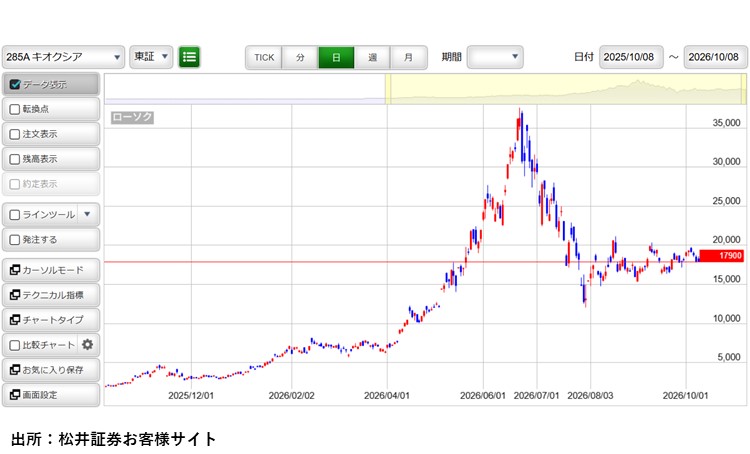
Task: Click the チャートタイプ popup icon
Action: pyautogui.click(x=15, y=320)
